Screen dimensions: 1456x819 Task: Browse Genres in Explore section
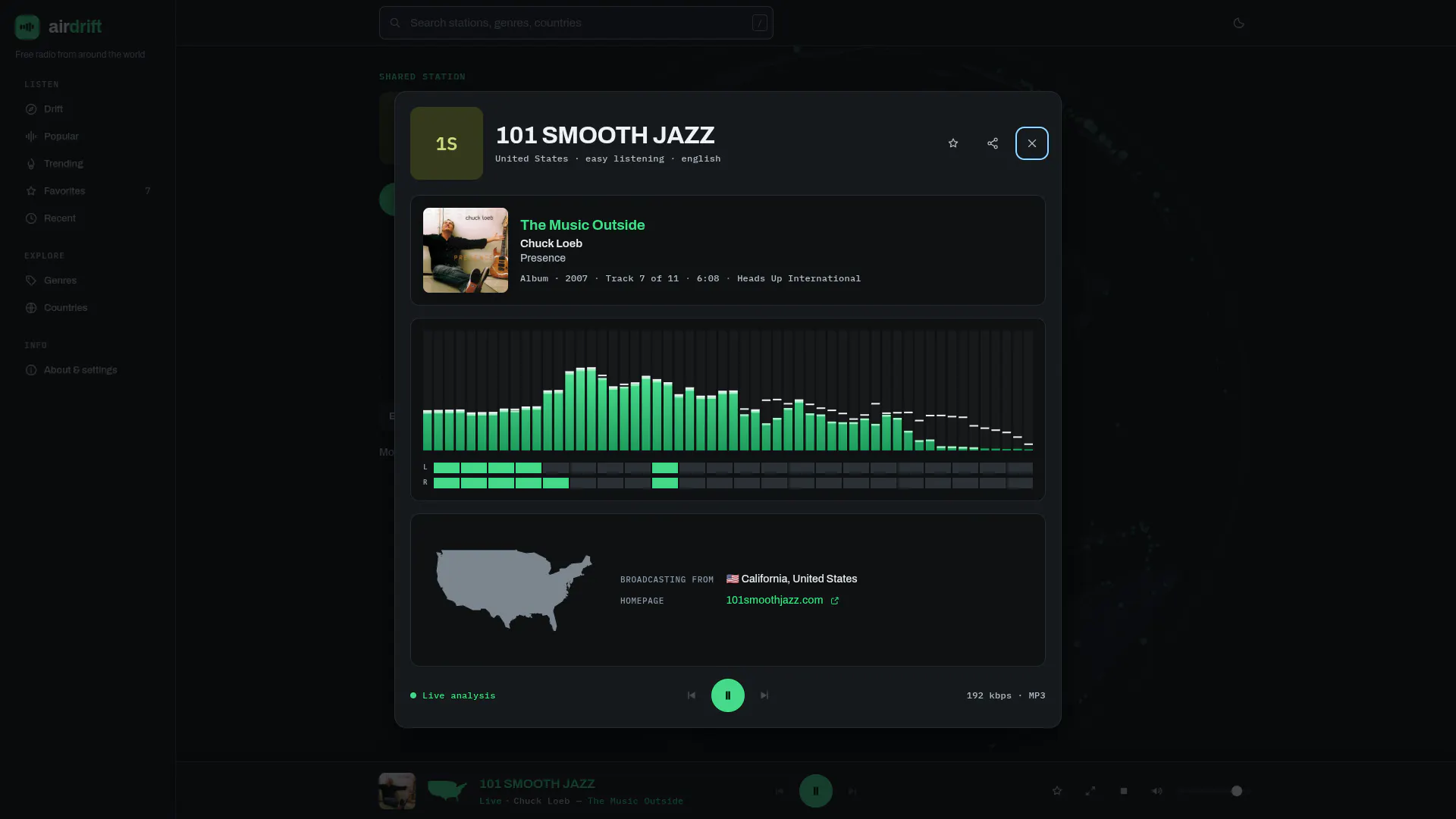pos(87,281)
